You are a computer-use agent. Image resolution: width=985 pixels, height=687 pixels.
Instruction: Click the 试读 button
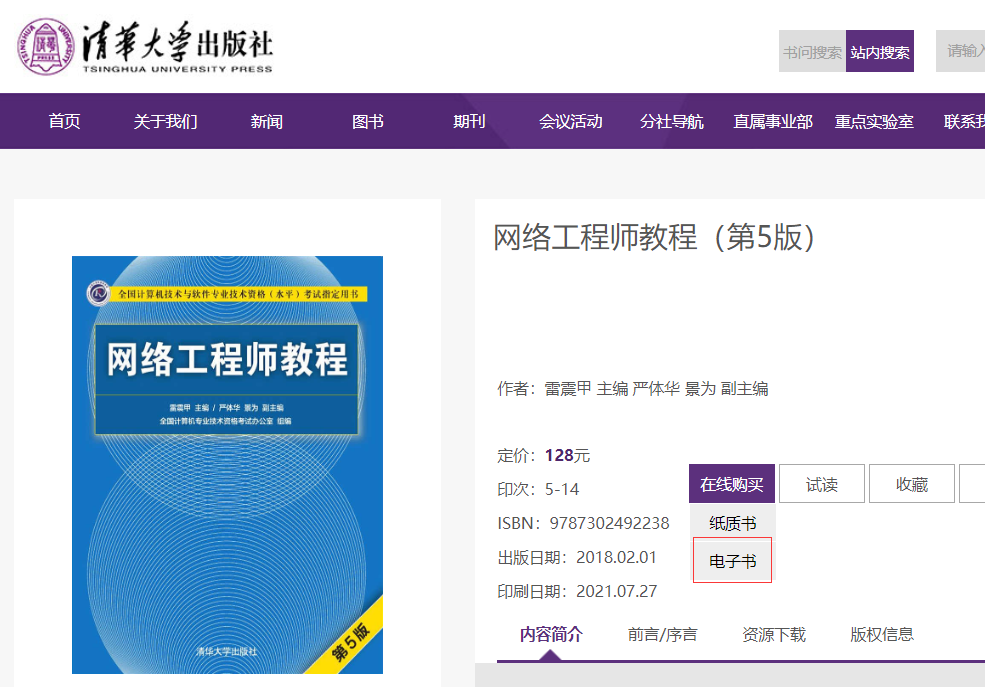pos(822,484)
